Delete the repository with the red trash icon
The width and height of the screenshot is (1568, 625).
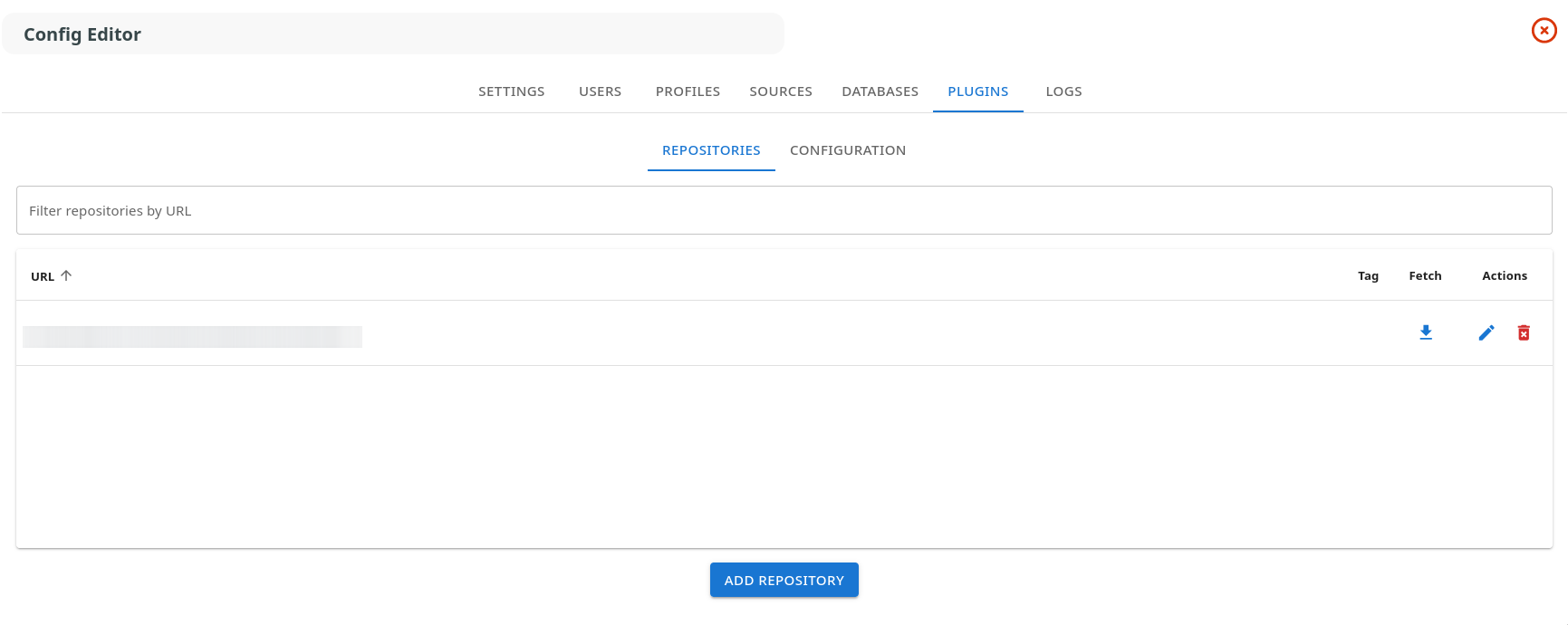(x=1524, y=332)
